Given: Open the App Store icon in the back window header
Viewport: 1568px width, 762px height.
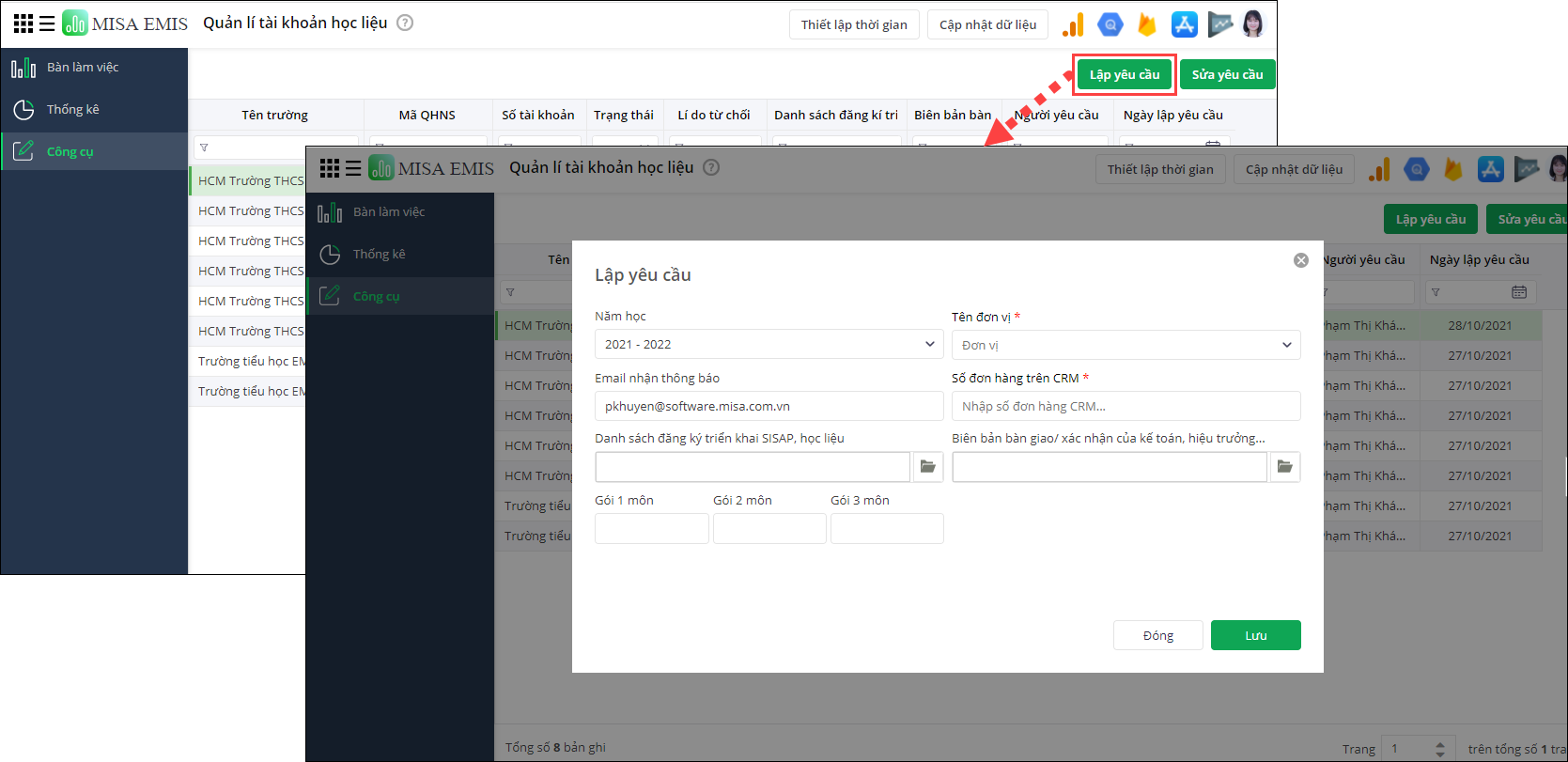Looking at the screenshot, I should [x=1184, y=24].
